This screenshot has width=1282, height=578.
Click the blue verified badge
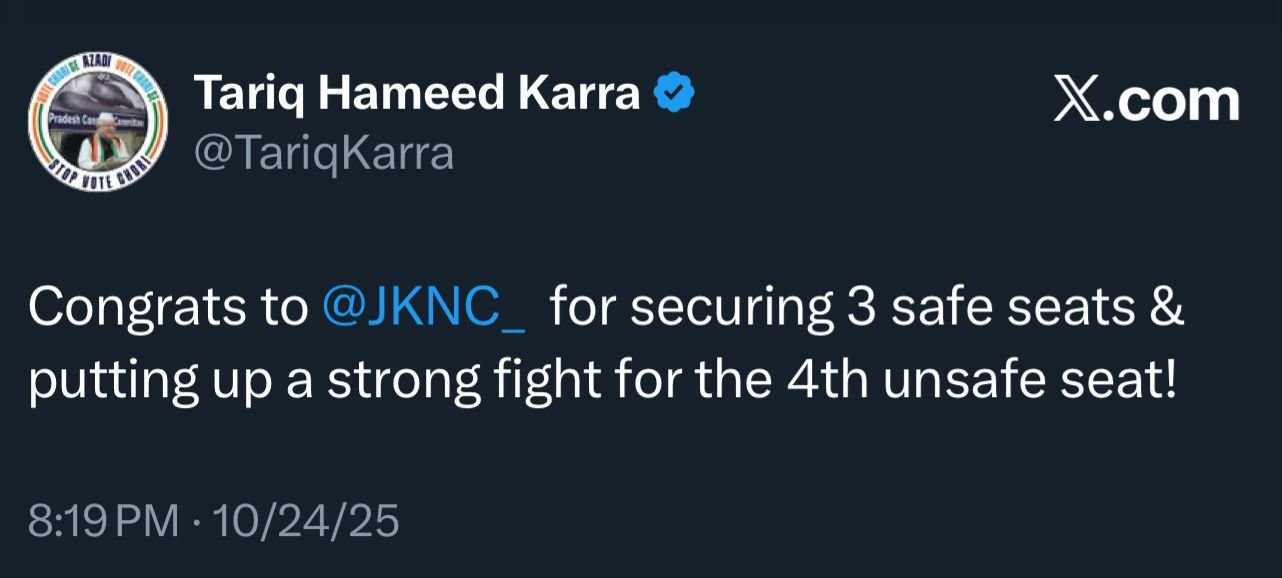[x=674, y=95]
